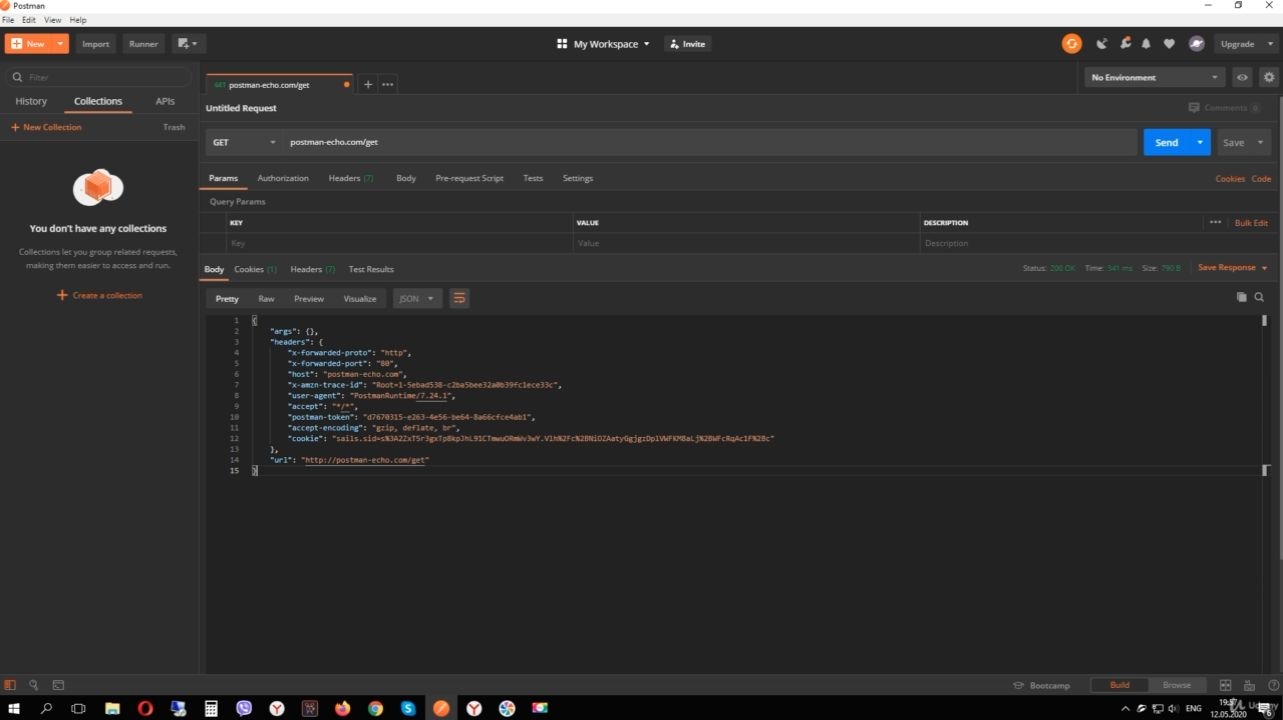This screenshot has width=1283, height=720.
Task: Open the request Tests tab
Action: click(x=533, y=178)
